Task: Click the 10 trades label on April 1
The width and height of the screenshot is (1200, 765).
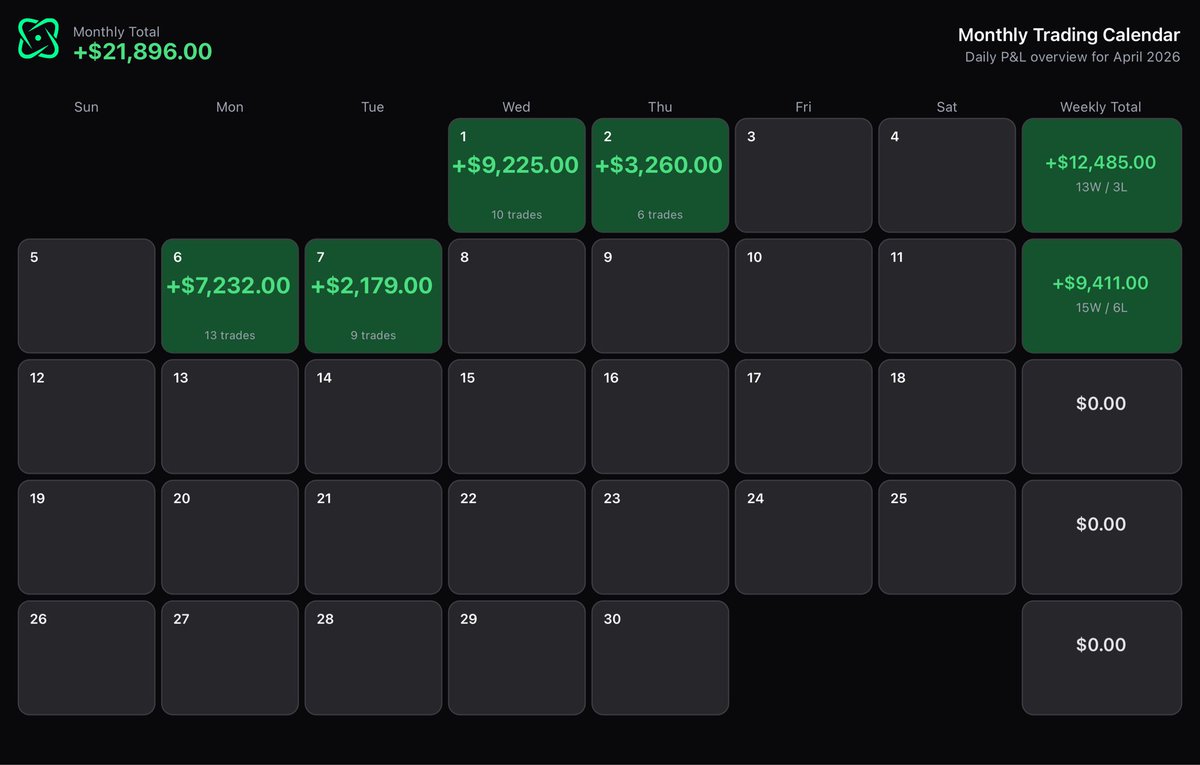Action: point(516,215)
